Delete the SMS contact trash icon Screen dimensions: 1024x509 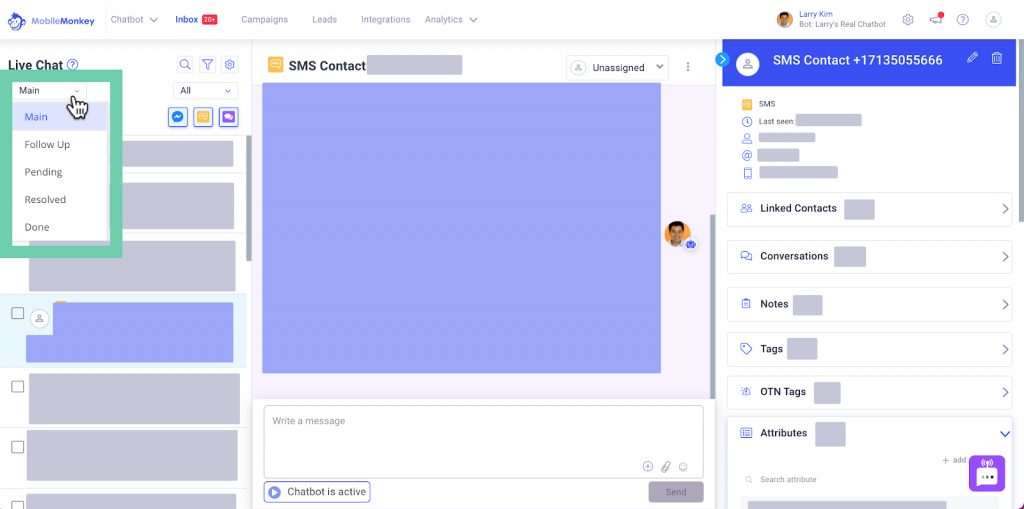(x=997, y=58)
